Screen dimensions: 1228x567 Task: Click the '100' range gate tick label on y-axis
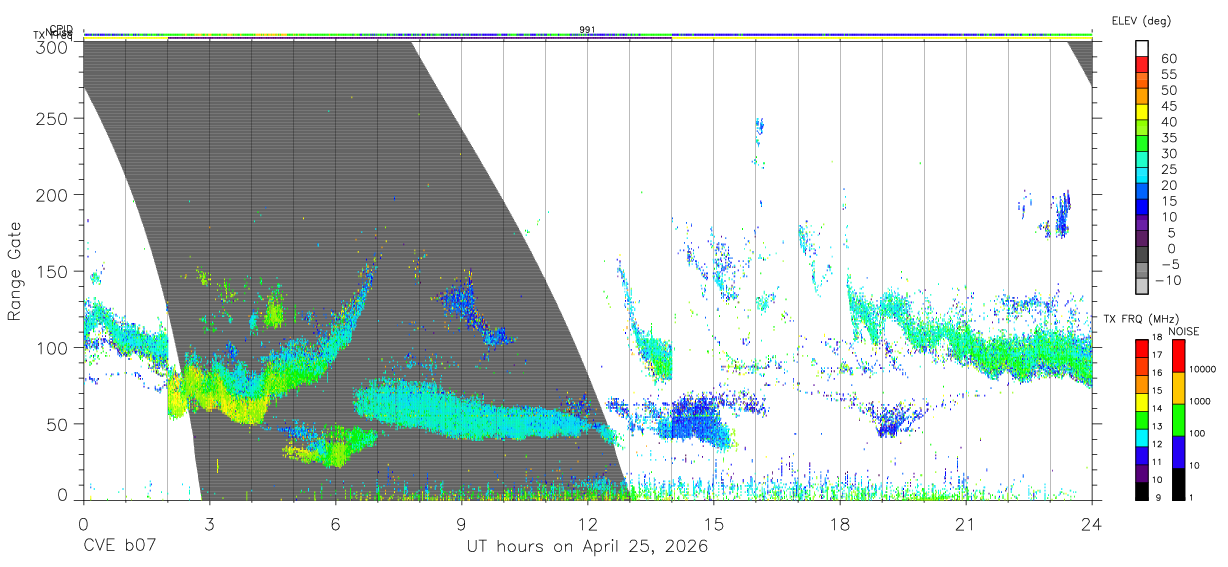52,348
